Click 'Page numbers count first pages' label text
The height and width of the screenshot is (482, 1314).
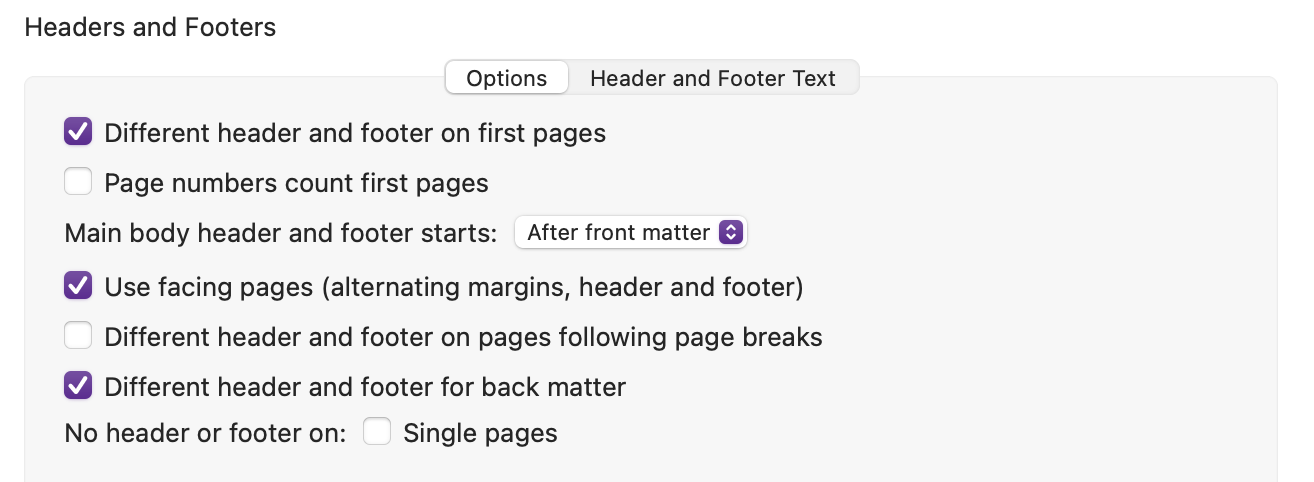pos(296,184)
